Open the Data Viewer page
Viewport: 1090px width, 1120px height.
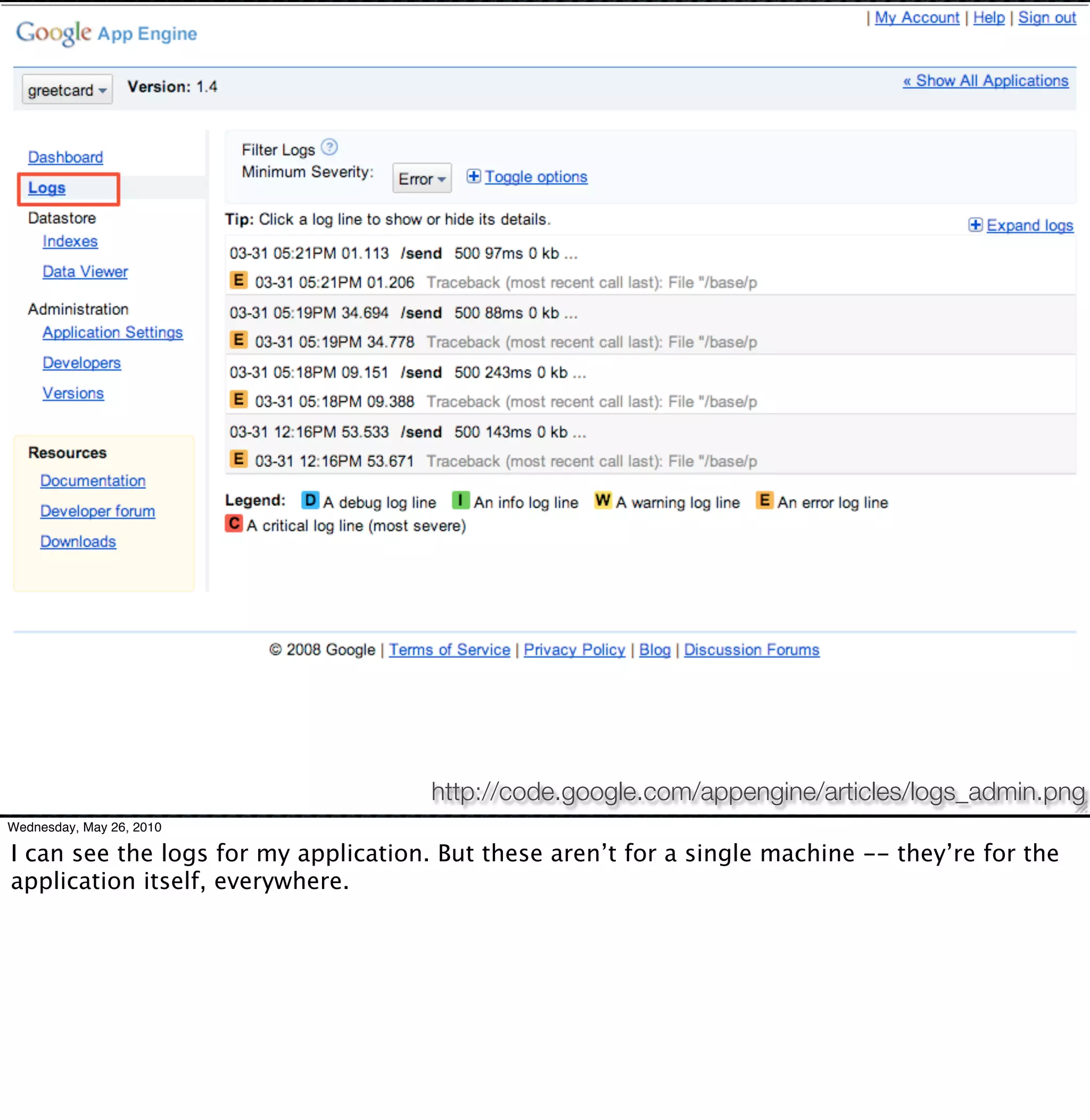tap(85, 272)
